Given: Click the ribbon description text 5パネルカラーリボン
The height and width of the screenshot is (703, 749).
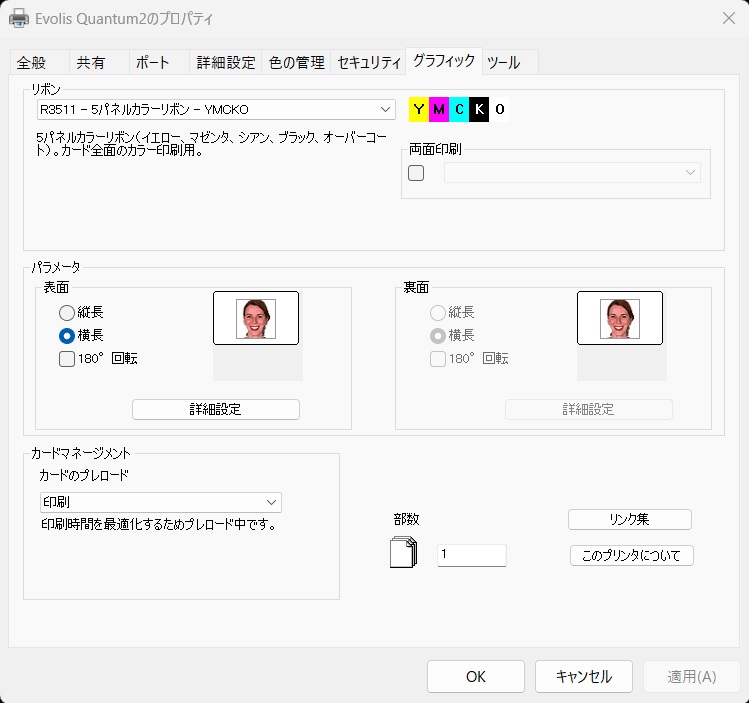Looking at the screenshot, I should point(211,144).
